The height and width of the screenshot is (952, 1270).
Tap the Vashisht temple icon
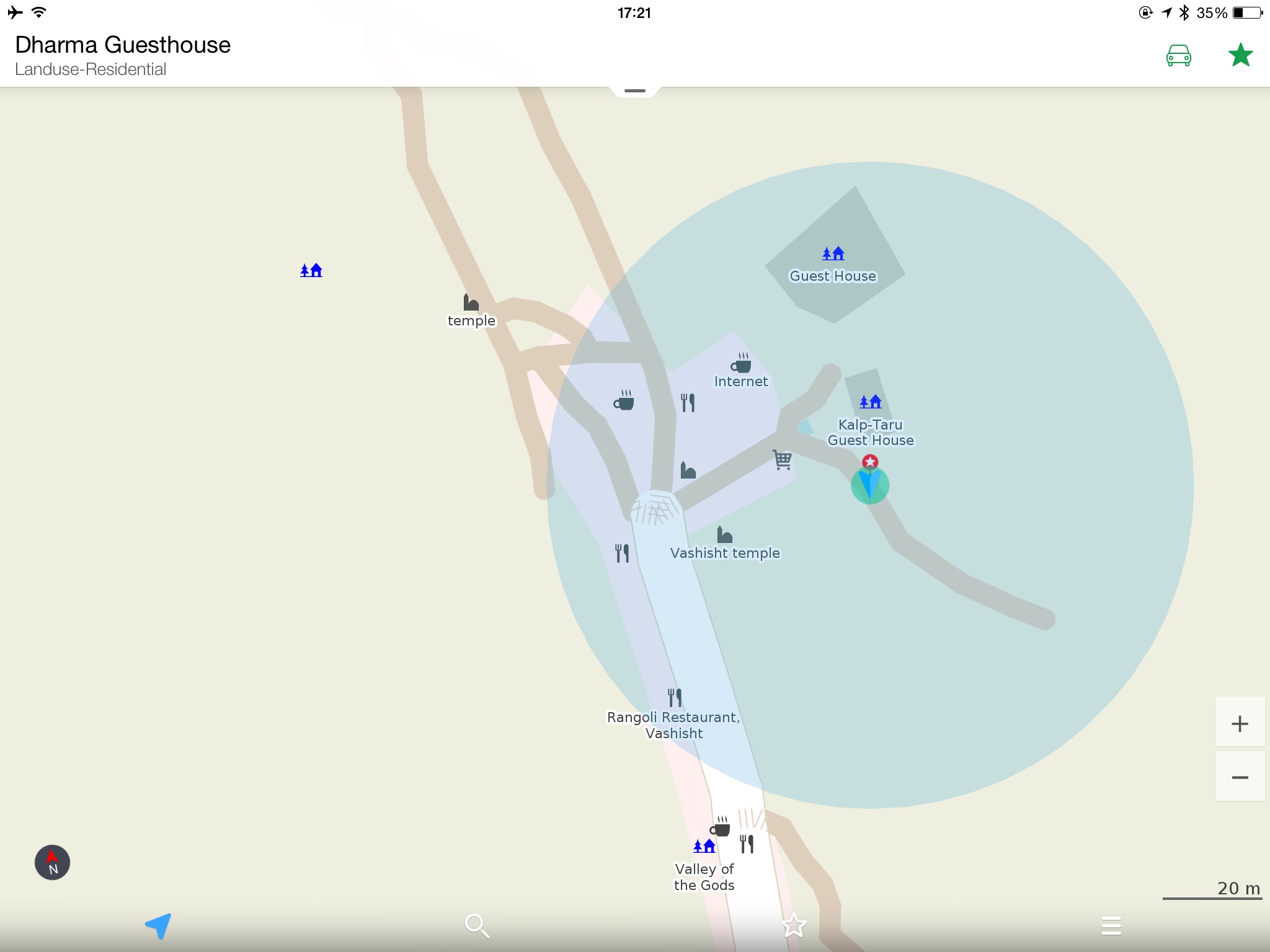point(724,534)
